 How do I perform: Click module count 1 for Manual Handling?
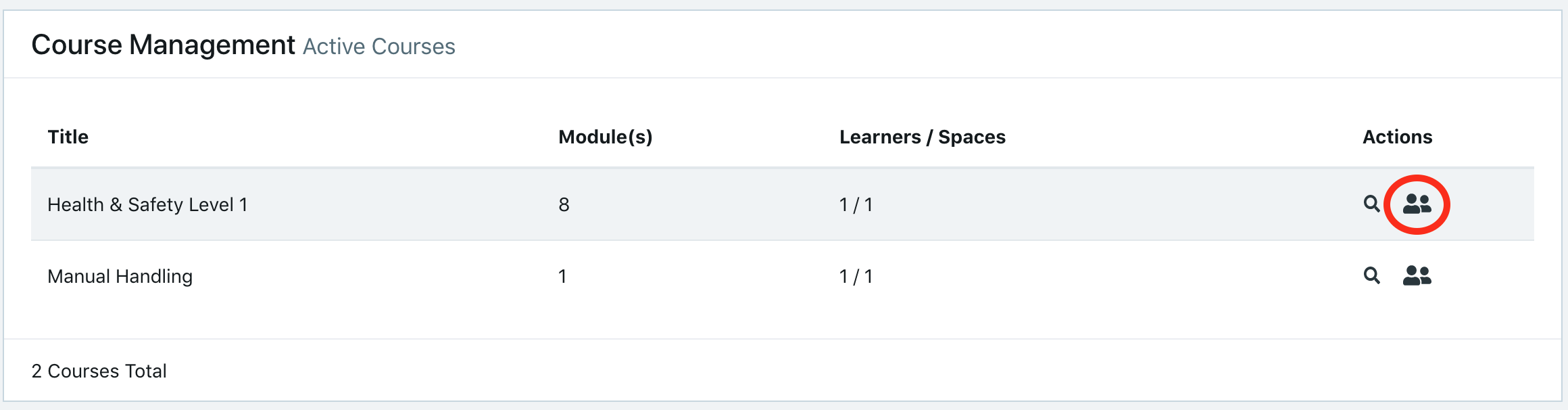pos(562,276)
